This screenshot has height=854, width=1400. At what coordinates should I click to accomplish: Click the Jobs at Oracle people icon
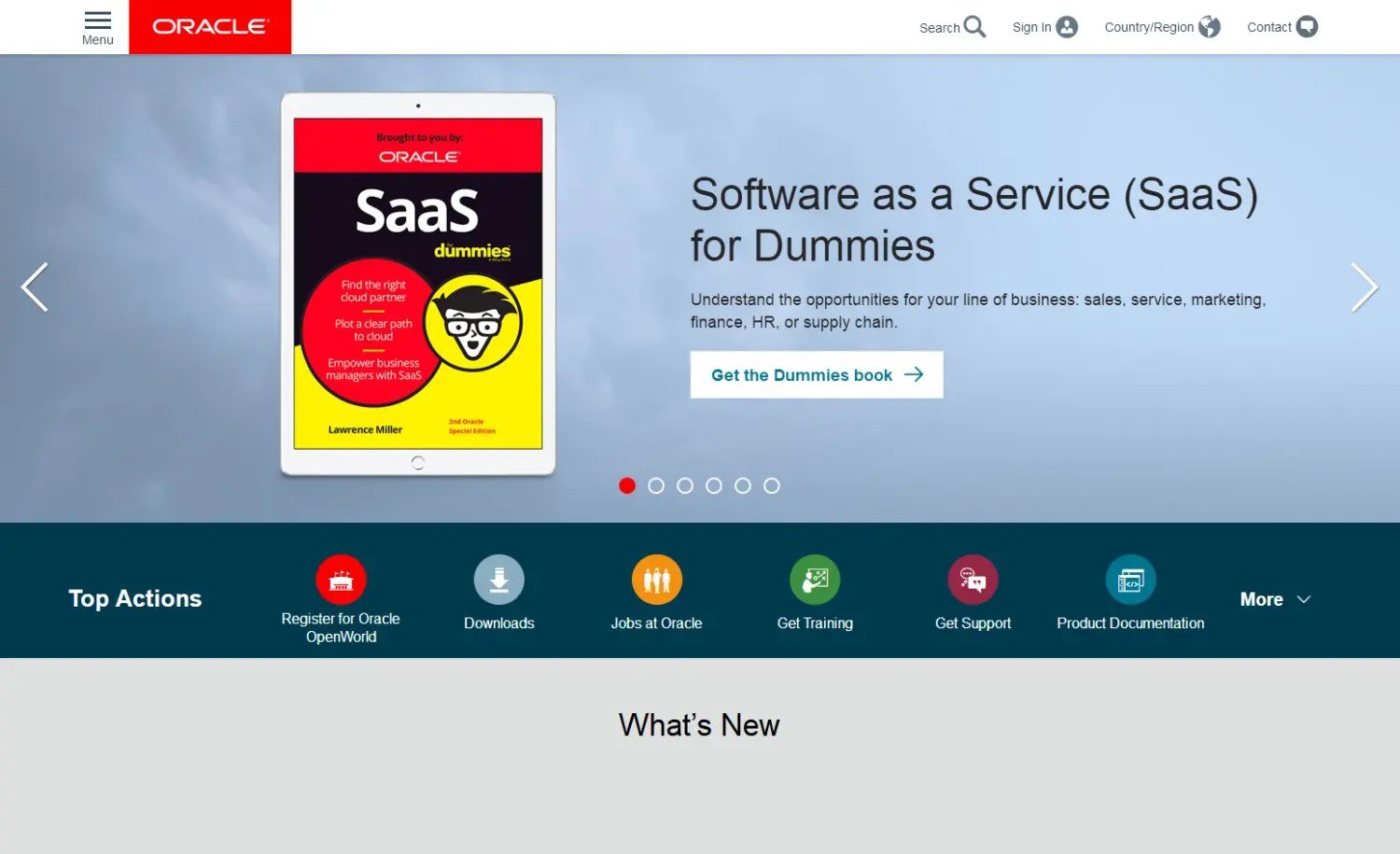[x=657, y=580]
